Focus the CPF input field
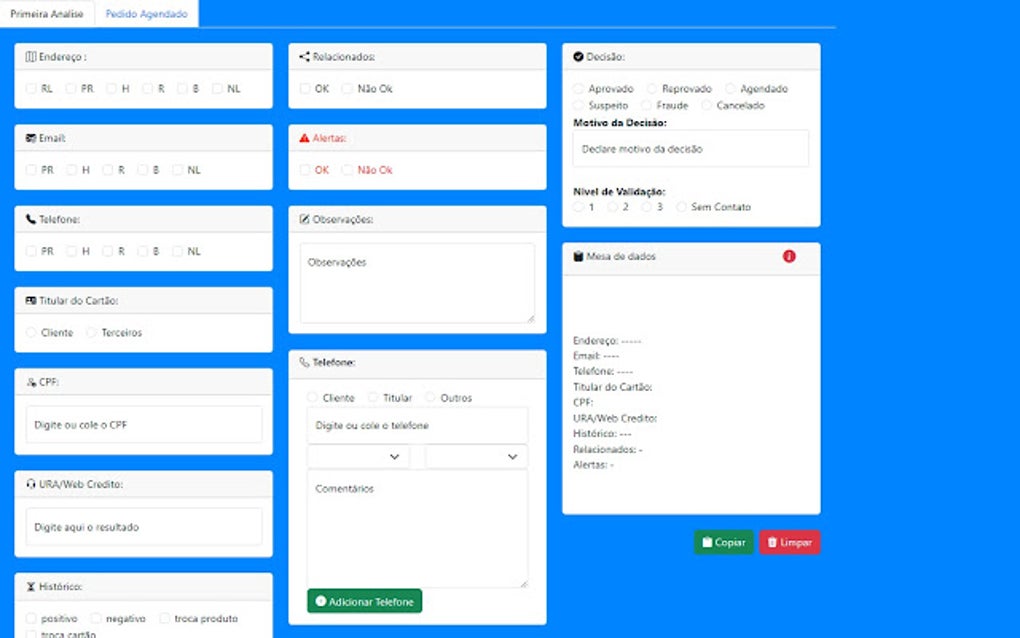Viewport: 1020px width, 638px height. [x=144, y=425]
